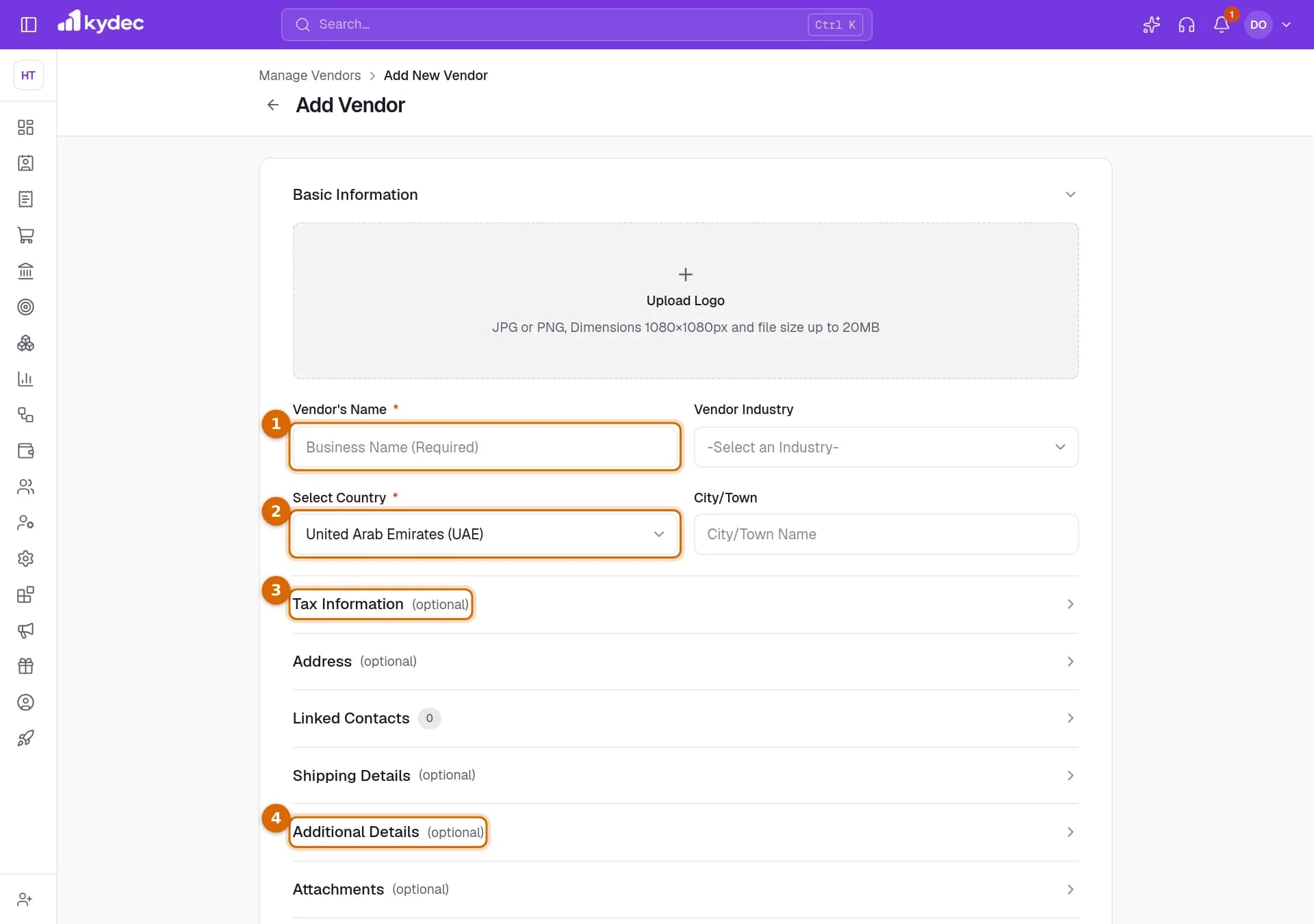The height and width of the screenshot is (924, 1314).
Task: Focus the Vendor's Name input field
Action: (485, 447)
